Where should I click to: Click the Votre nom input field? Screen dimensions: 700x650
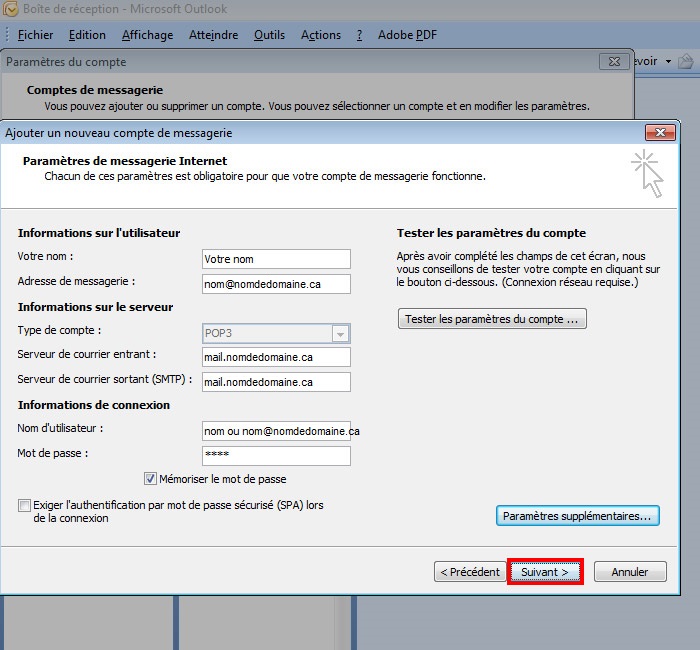276,259
